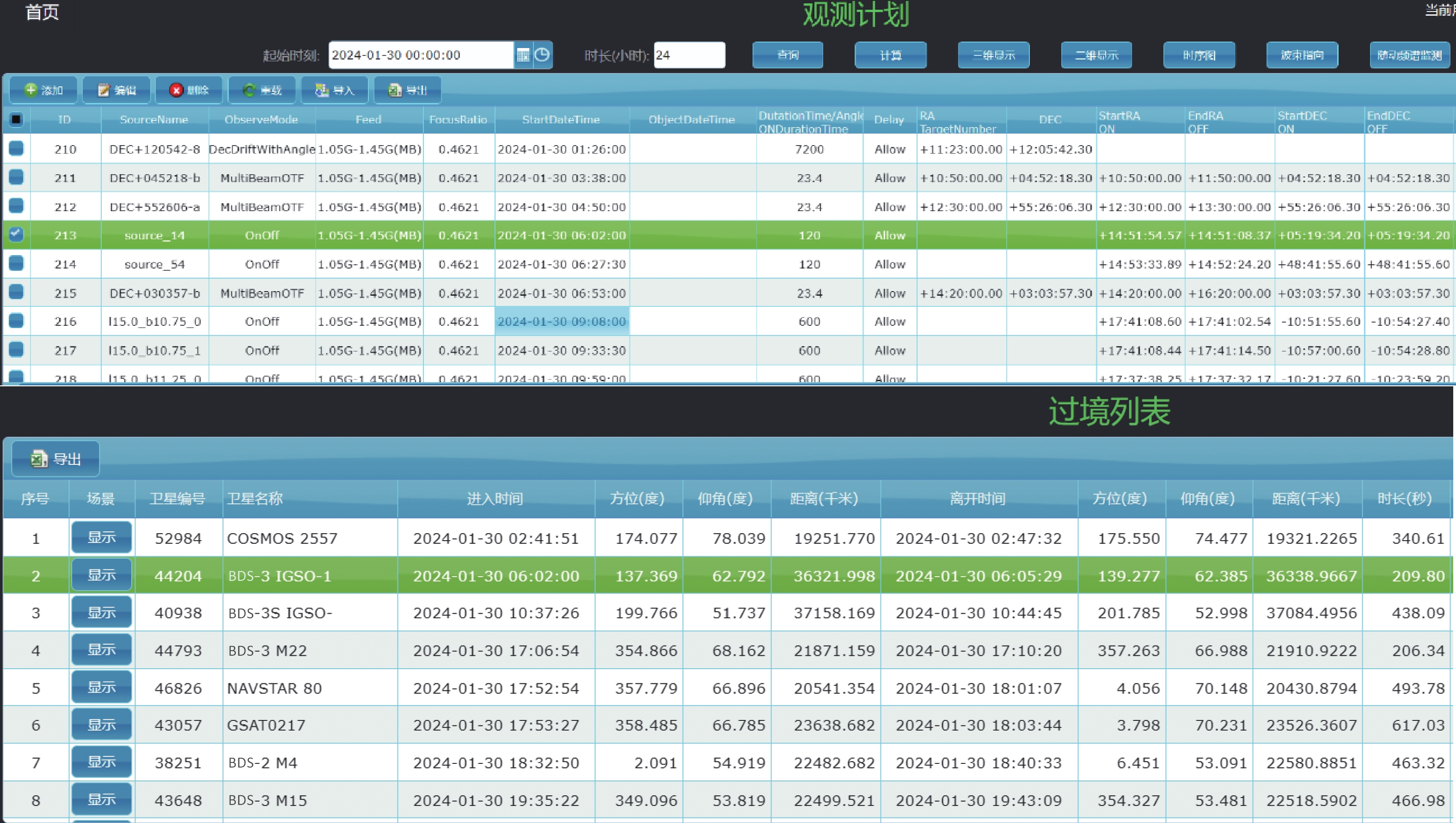
Task: Select the DEC+552606-a source name cell
Action: point(155,207)
